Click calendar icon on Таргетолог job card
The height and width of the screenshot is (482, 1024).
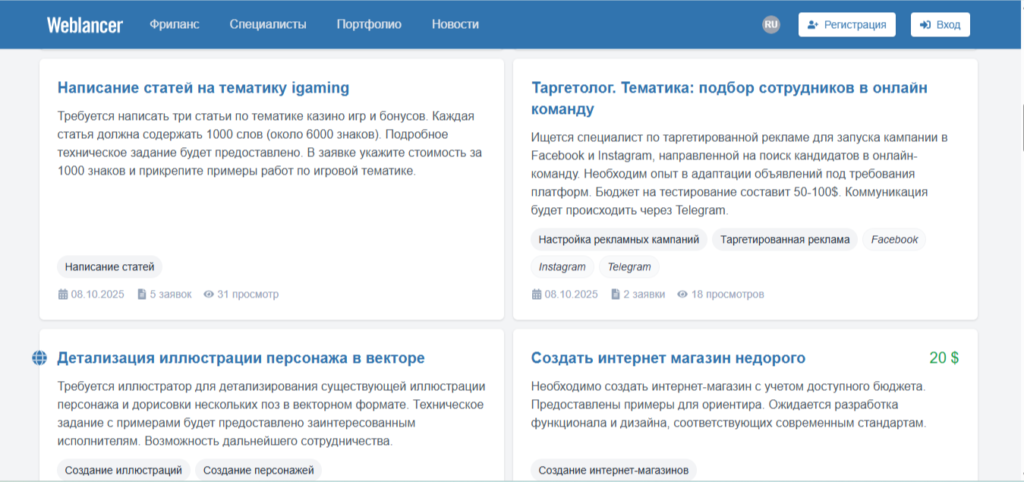(x=537, y=295)
